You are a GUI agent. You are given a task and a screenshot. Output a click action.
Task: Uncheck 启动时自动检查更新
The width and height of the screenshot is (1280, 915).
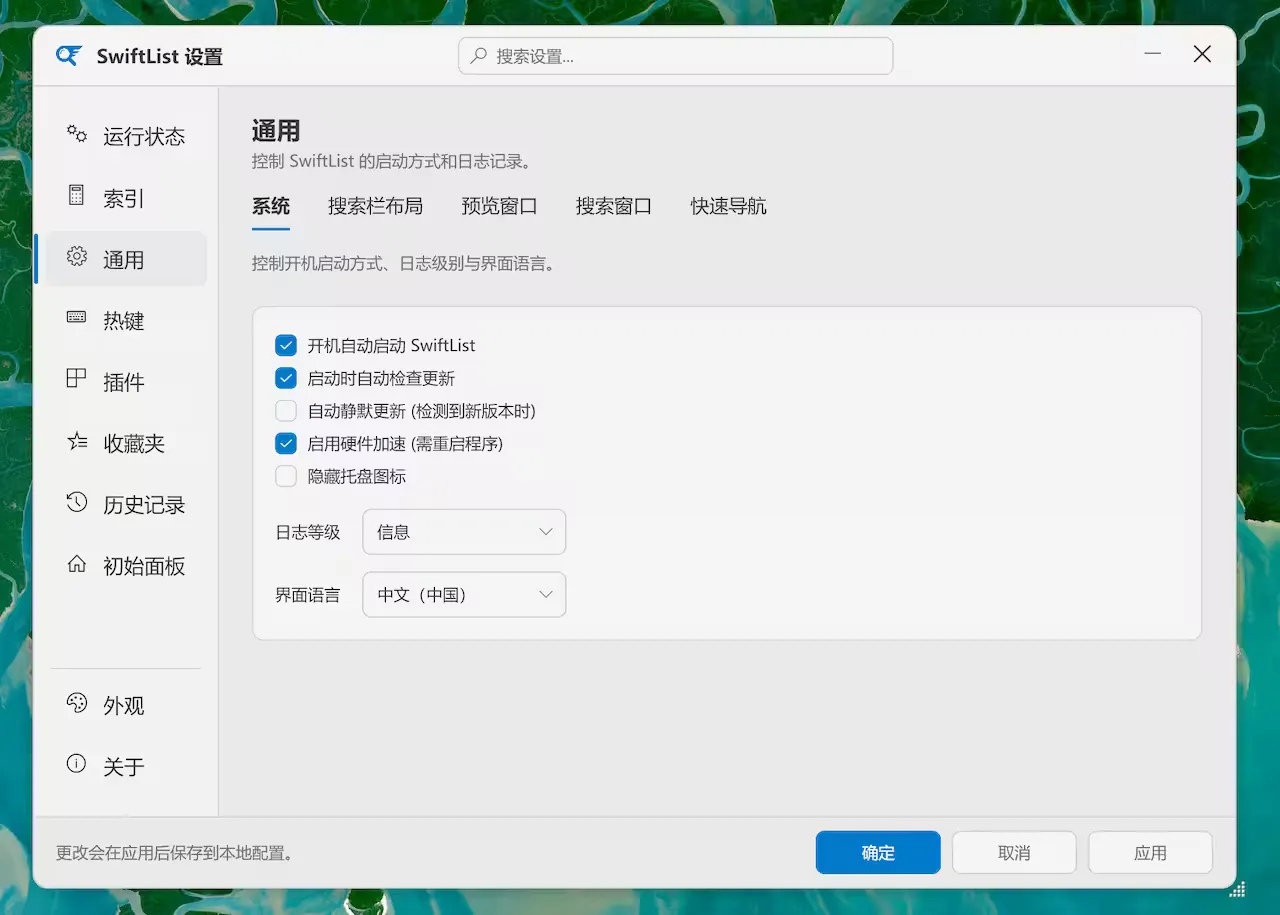tap(286, 379)
